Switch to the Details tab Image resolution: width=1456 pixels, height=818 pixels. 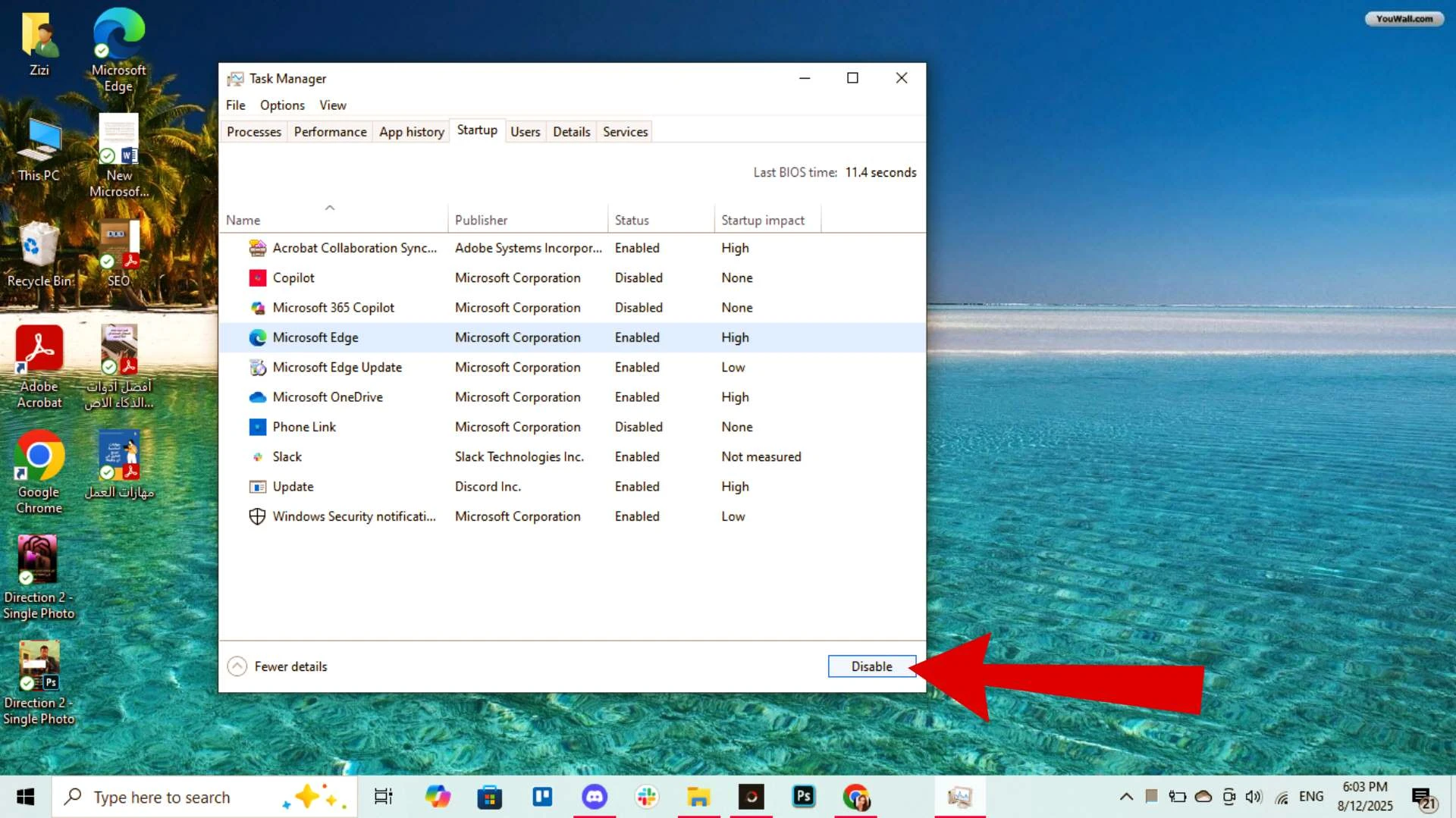[572, 132]
